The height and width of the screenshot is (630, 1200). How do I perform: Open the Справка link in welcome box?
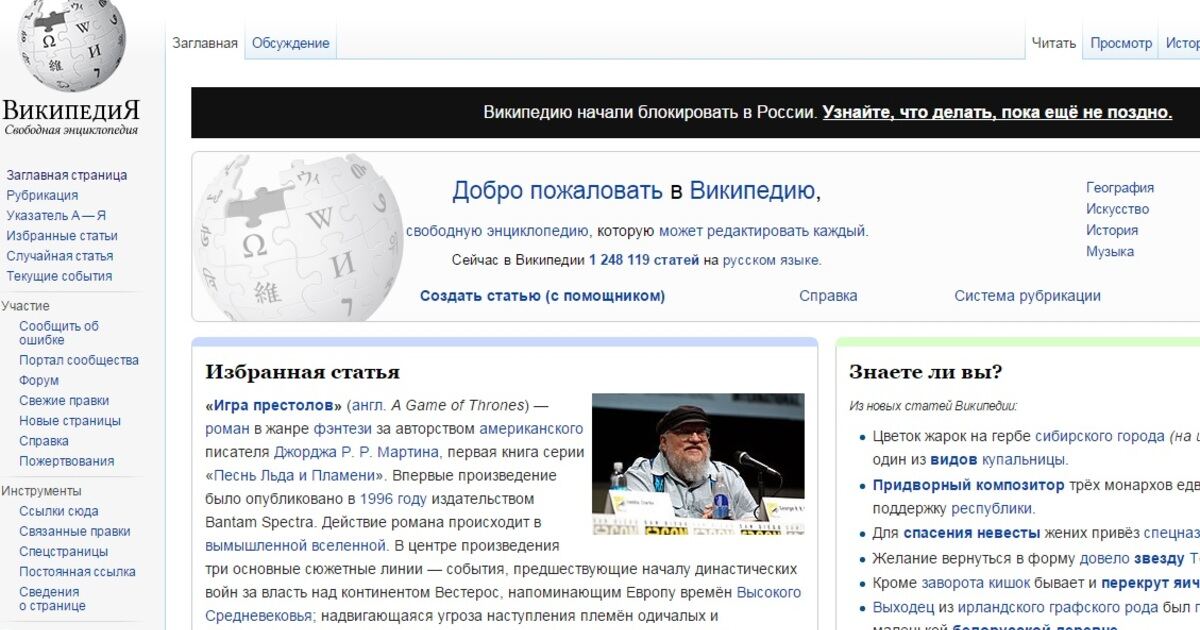[828, 296]
